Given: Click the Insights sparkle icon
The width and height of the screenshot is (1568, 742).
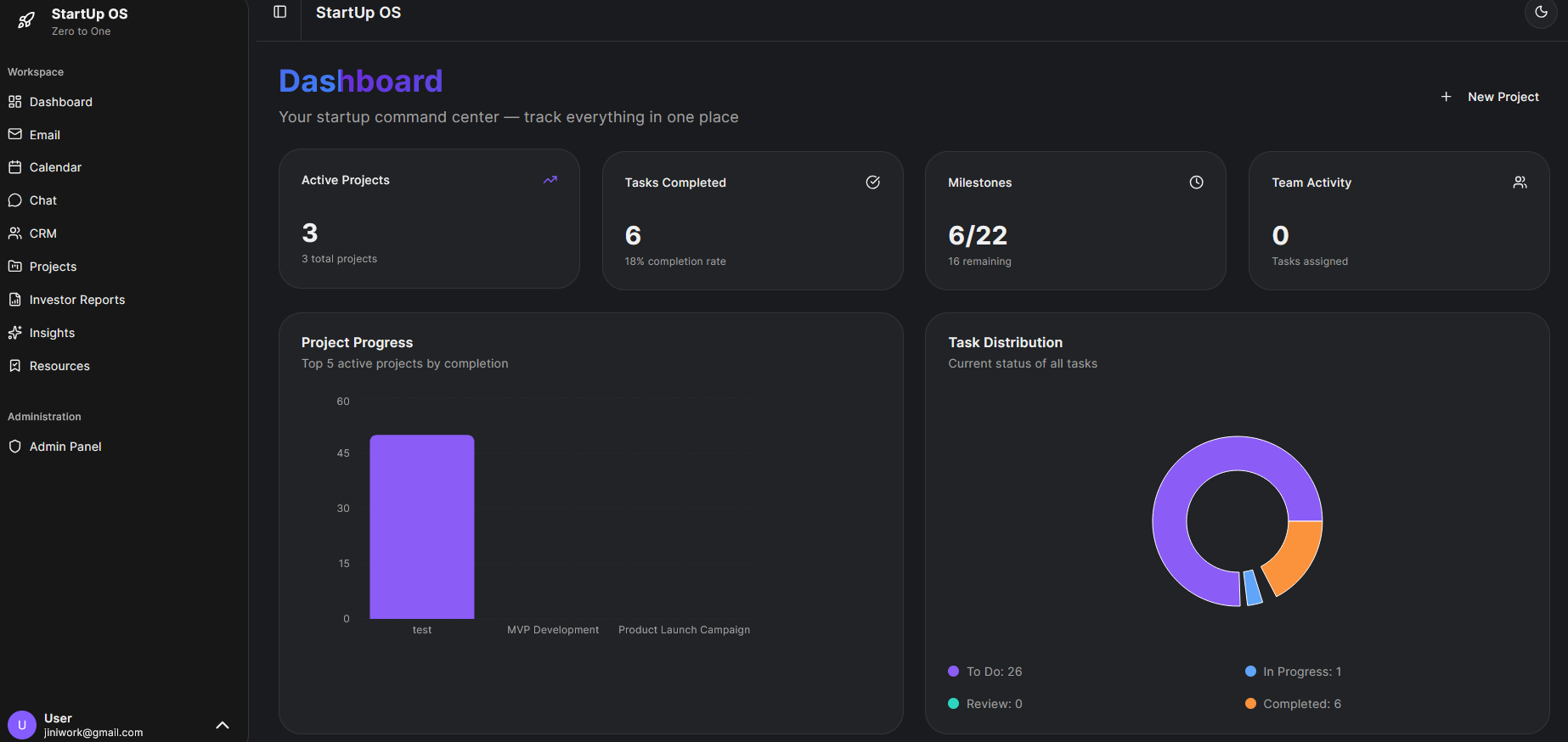Looking at the screenshot, I should 14,333.
